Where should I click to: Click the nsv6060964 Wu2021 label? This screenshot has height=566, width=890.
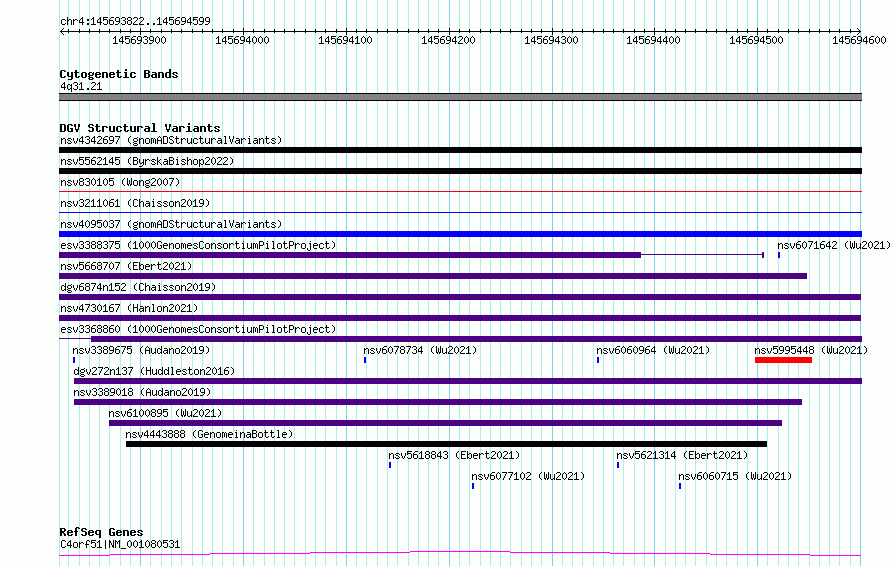coord(653,350)
